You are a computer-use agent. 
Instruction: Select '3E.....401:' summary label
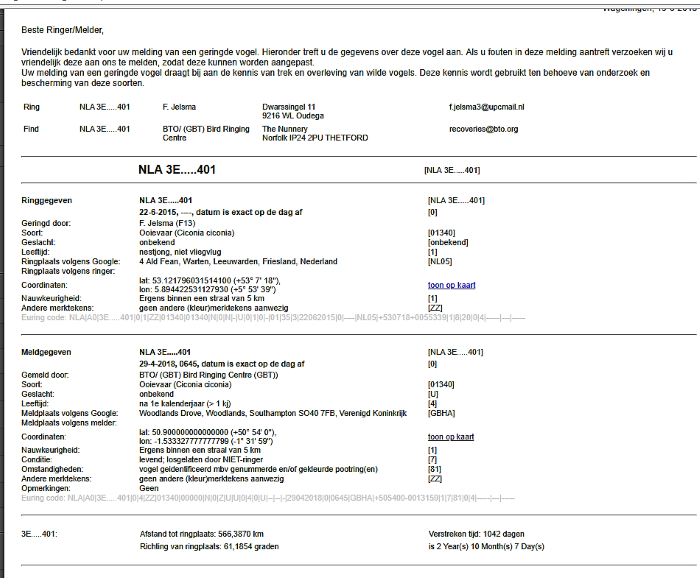39,534
